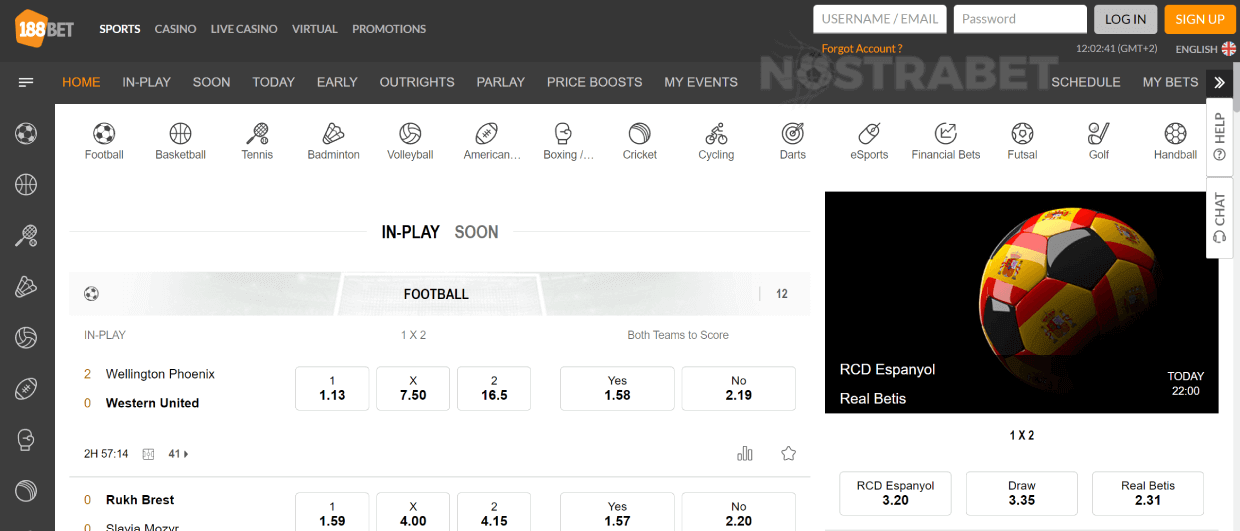Open PROMOTIONS in top menu
Viewport: 1240px width, 531px height.
point(389,29)
